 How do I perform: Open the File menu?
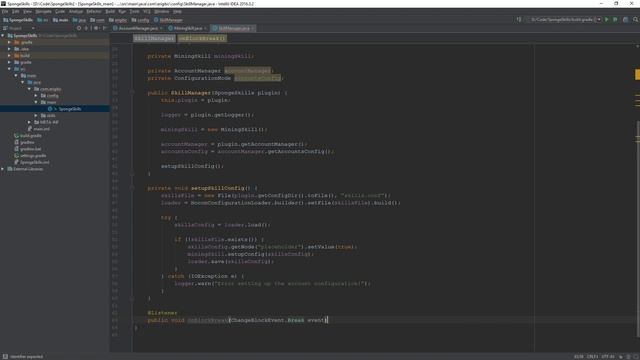[x=5, y=11]
